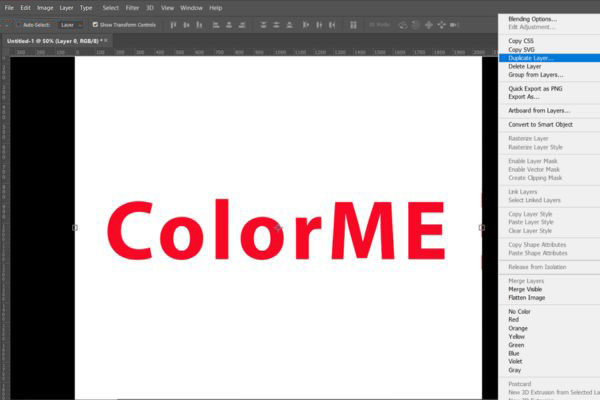
Task: Open the Image menu
Action: click(45, 8)
